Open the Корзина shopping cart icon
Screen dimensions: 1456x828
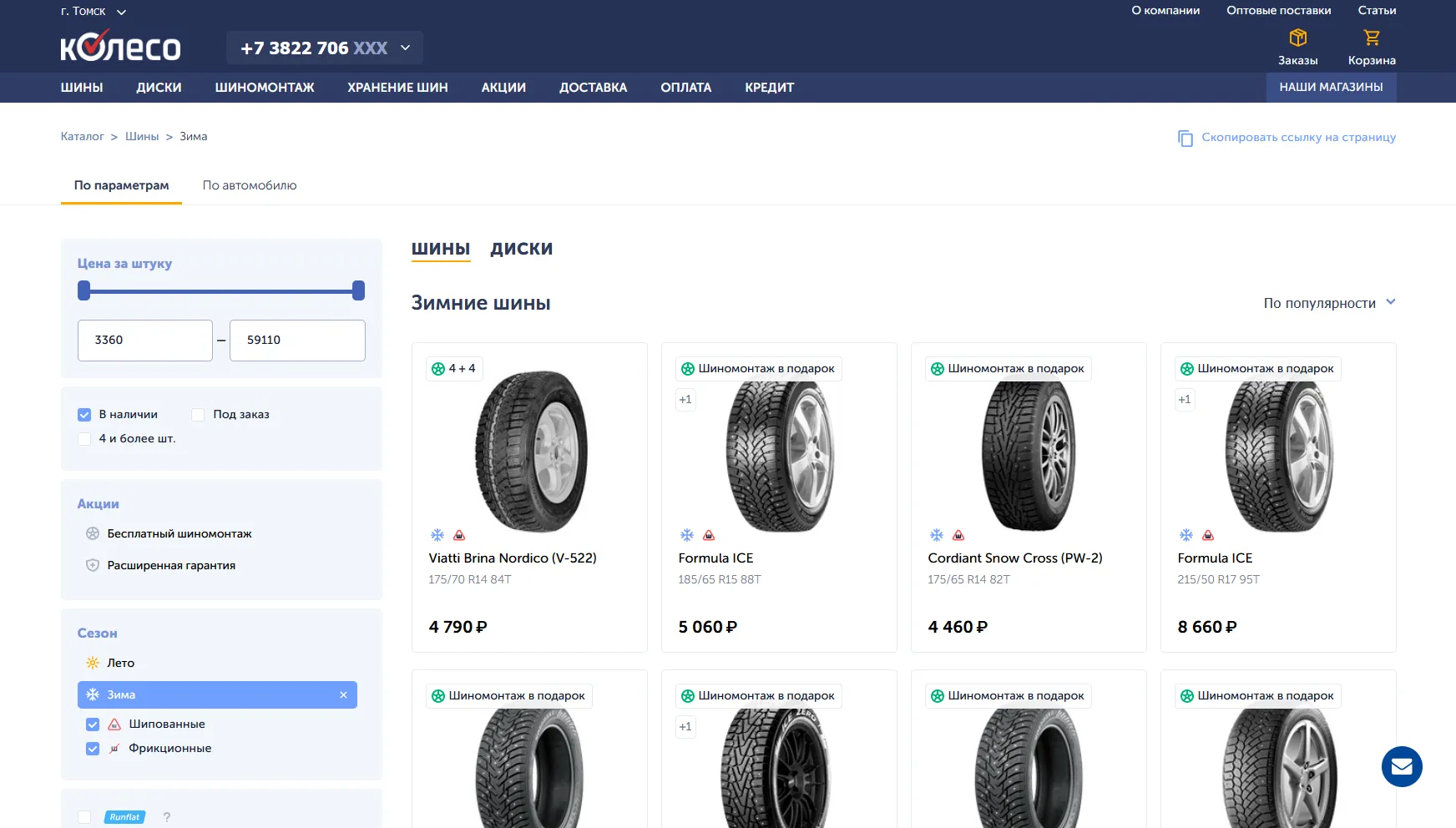click(x=1372, y=38)
